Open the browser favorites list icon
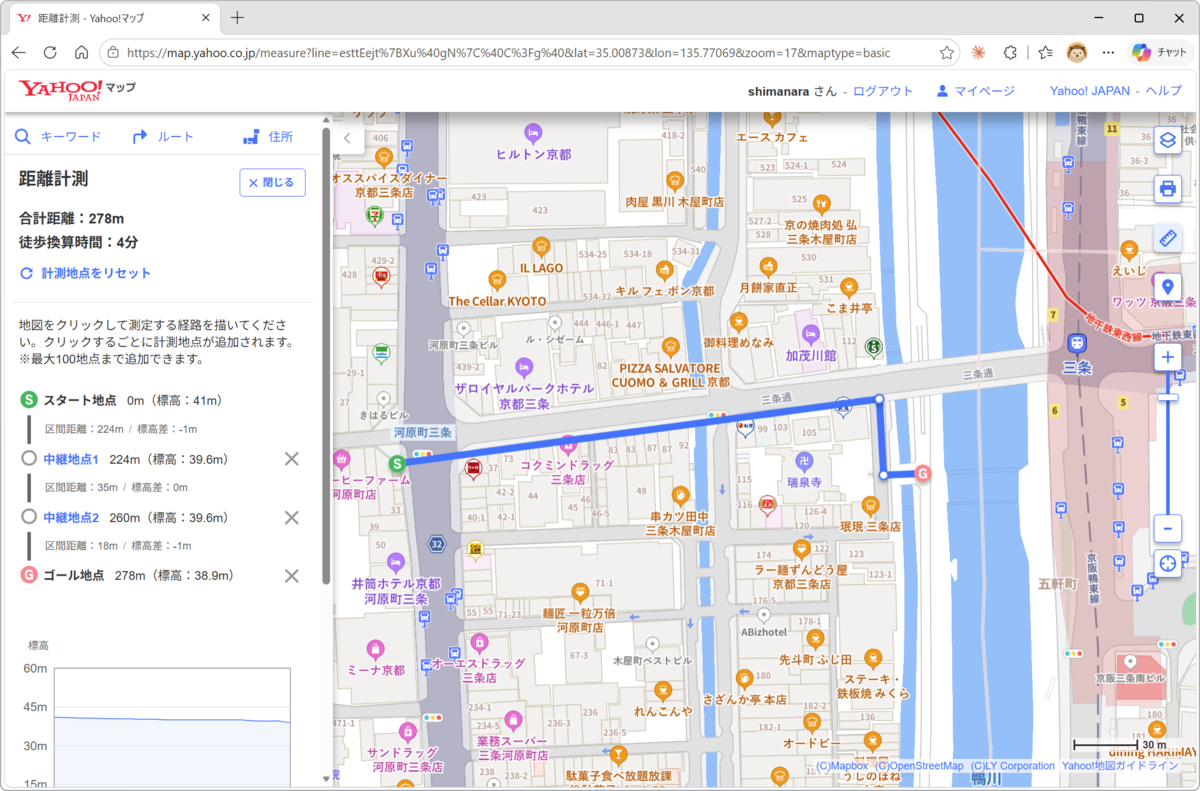The width and height of the screenshot is (1200, 791). pyautogui.click(x=1045, y=53)
